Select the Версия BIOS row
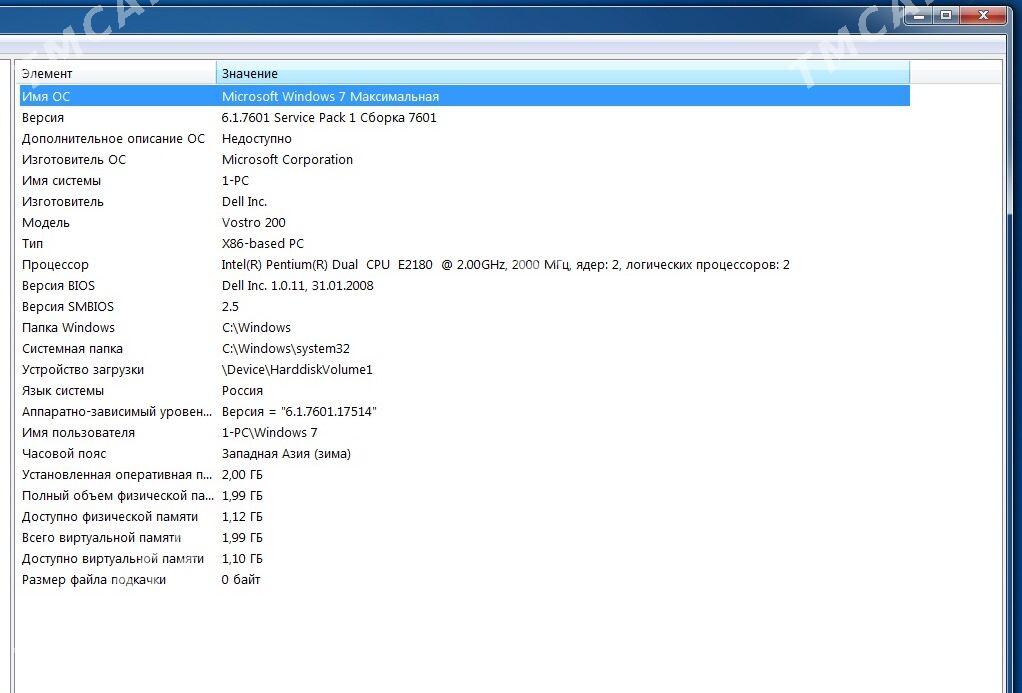 tap(465, 286)
